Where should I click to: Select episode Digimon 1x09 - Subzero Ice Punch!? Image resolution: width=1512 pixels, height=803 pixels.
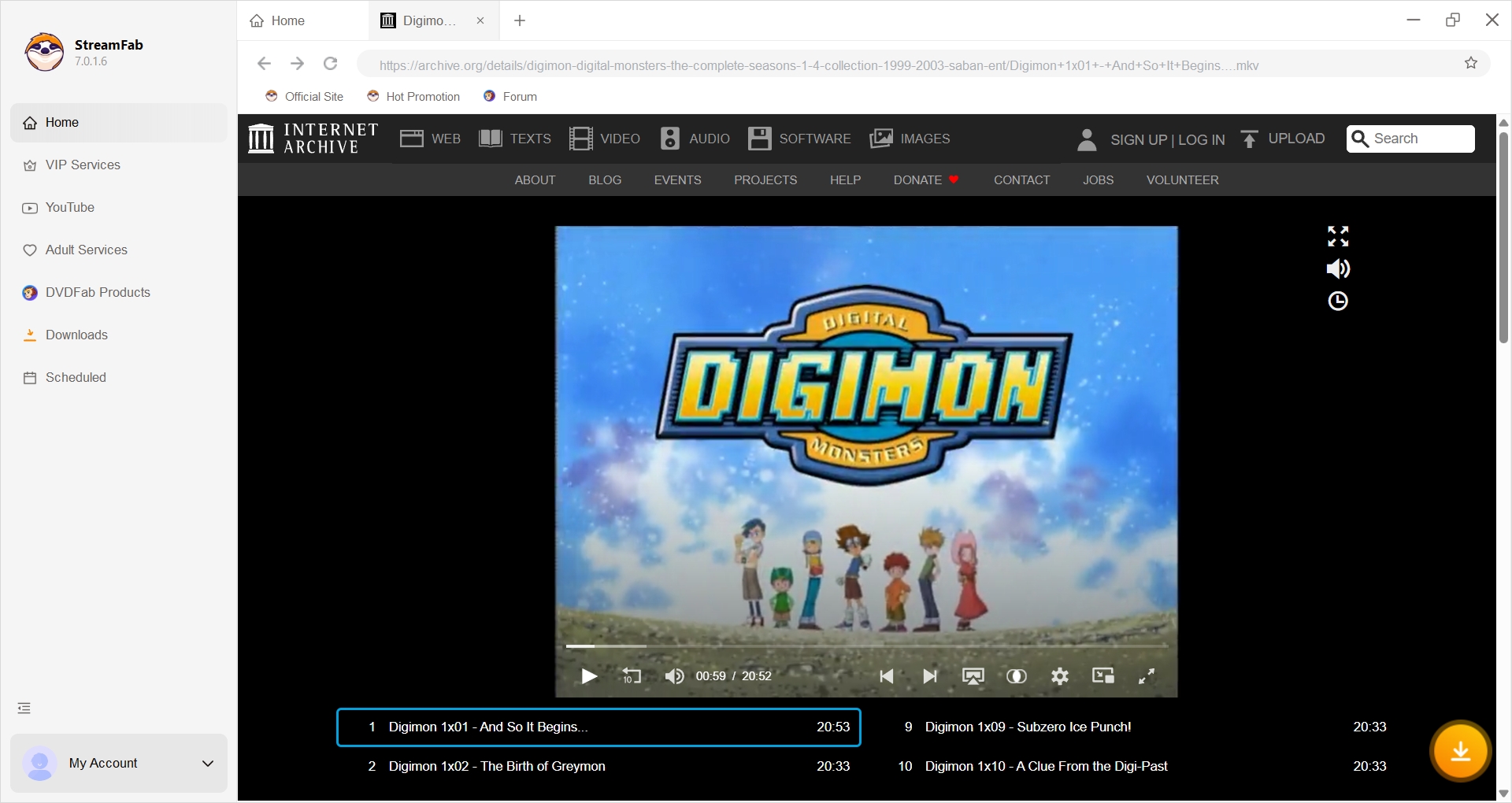tap(1028, 727)
